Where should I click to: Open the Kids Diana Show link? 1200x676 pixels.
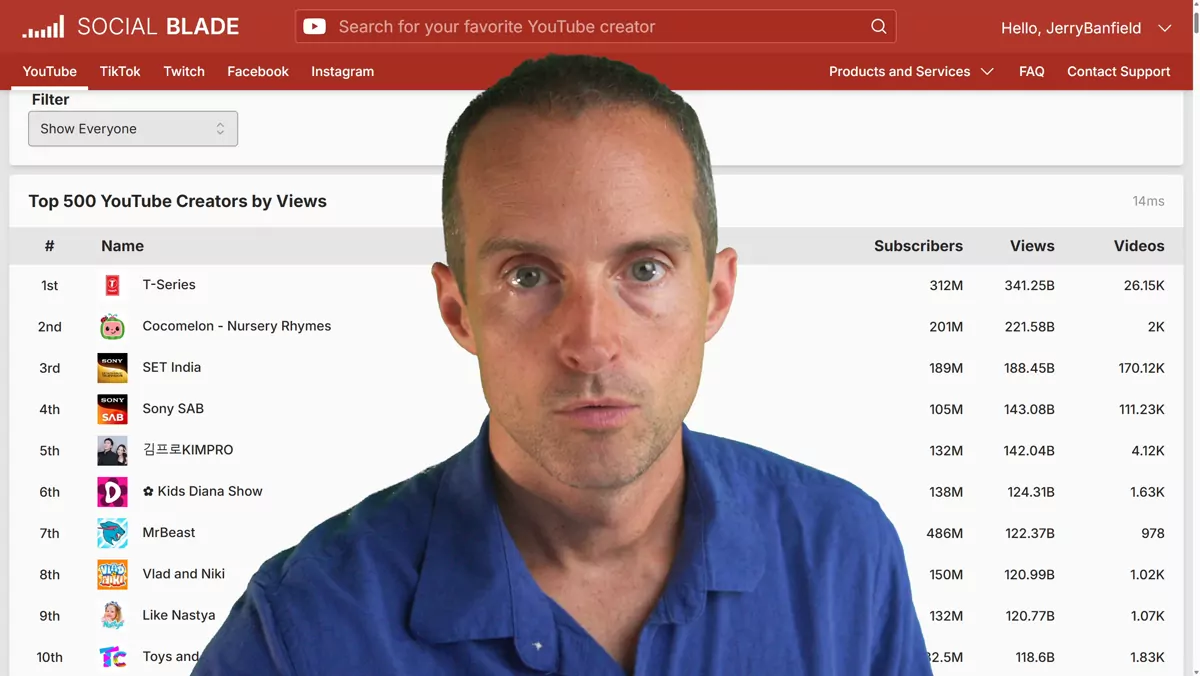[x=203, y=491]
